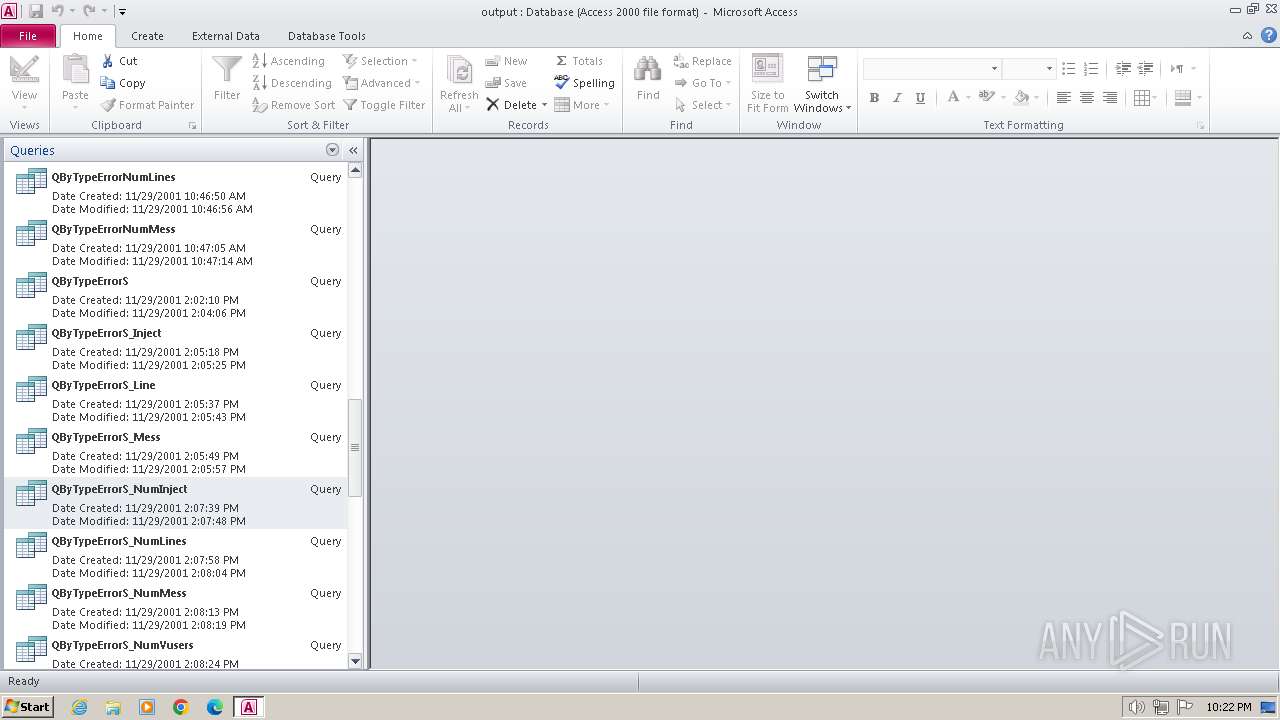The image size is (1280, 720).
Task: Click Remove Sort
Action: [293, 105]
